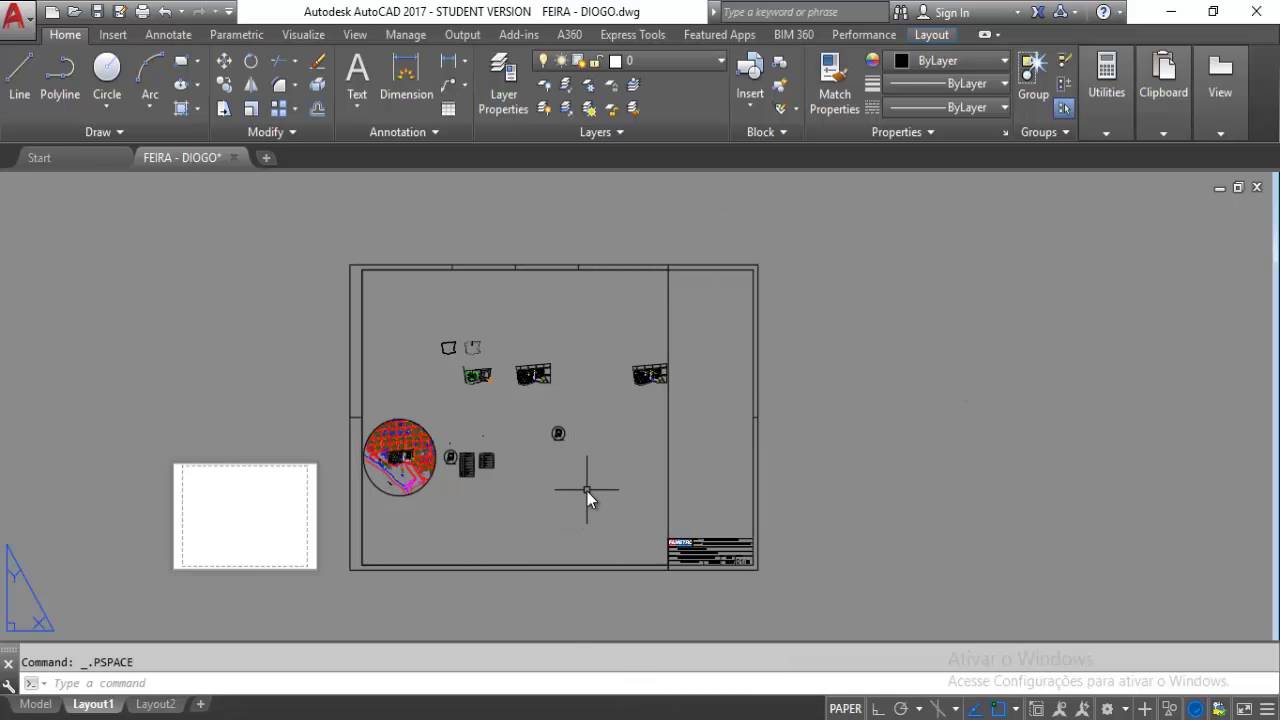Click Match Properties tool
The height and width of the screenshot is (720, 1280).
(x=835, y=85)
